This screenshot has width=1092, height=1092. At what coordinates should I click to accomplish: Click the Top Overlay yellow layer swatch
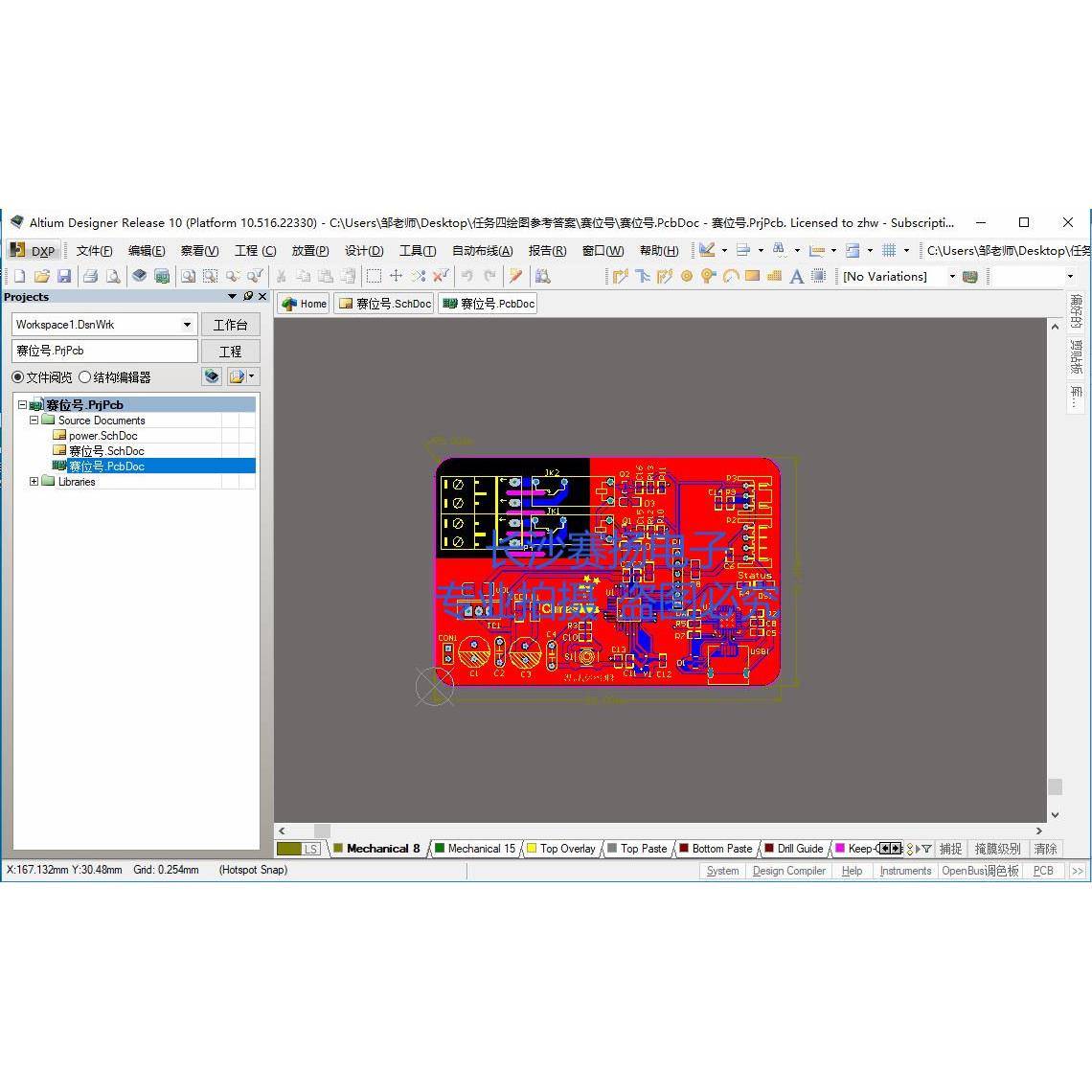click(x=532, y=849)
